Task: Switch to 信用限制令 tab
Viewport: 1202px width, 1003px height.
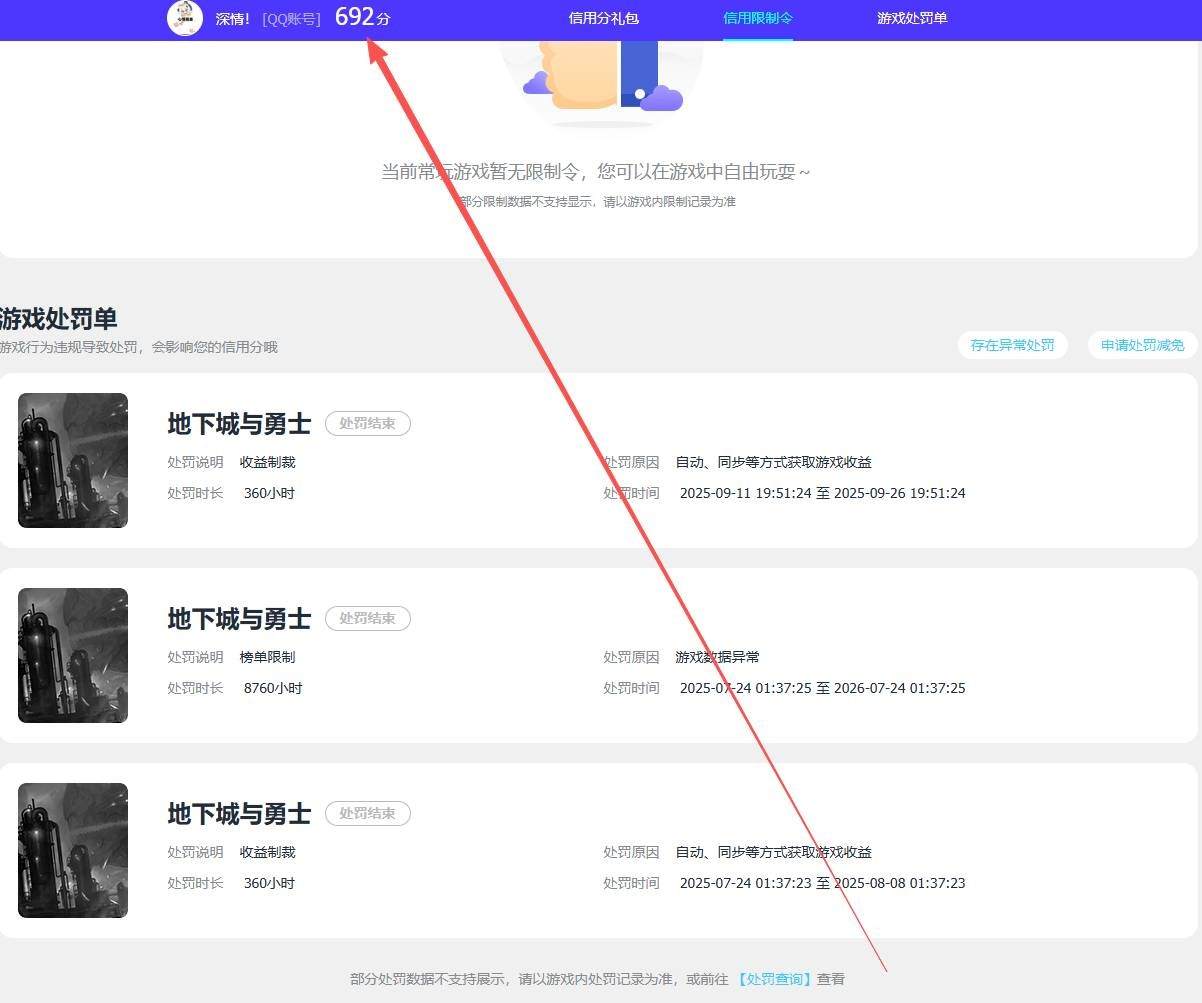Action: 758,18
